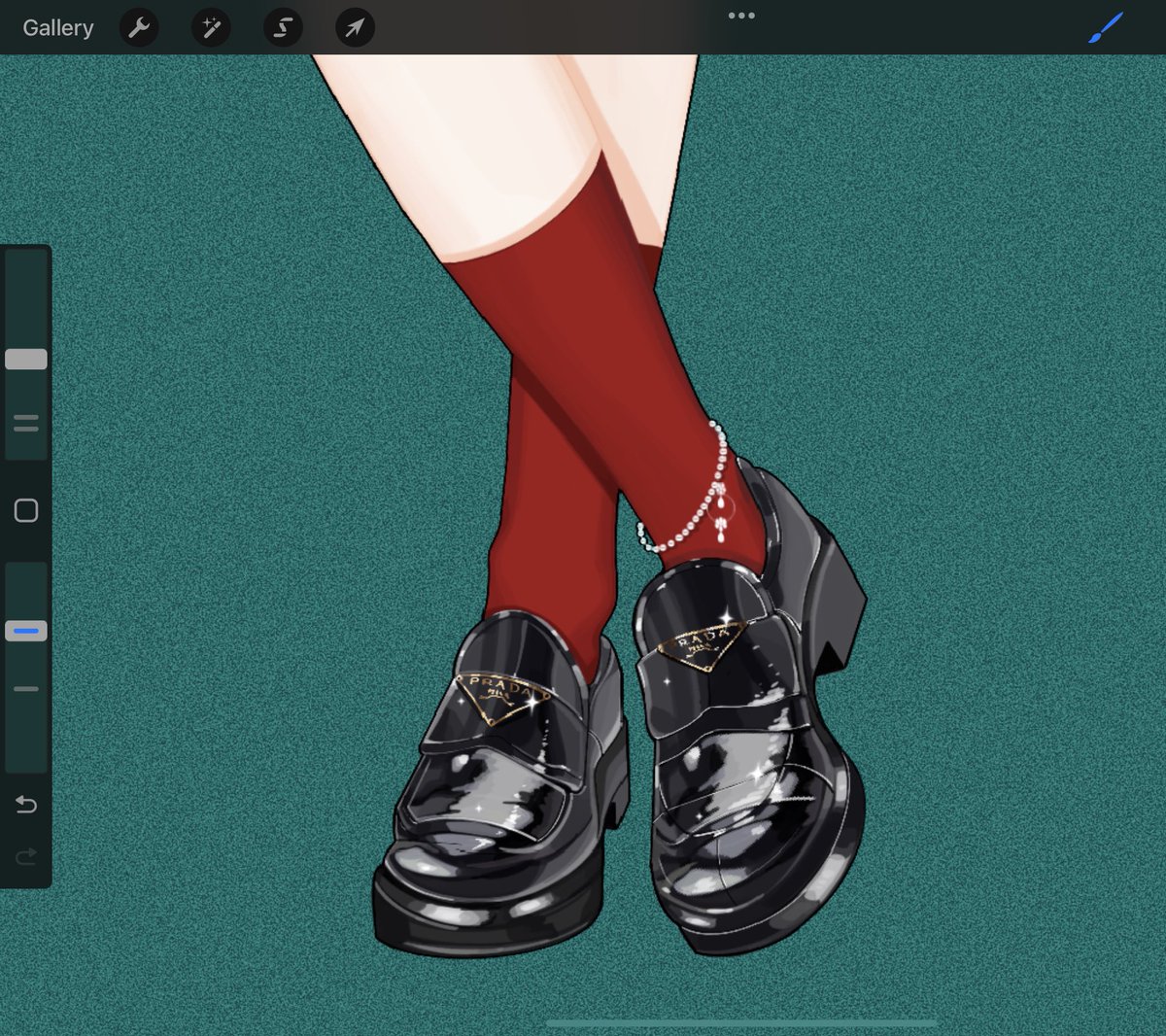Tap the three-dot multitasking menu
1166x1036 pixels.
click(741, 16)
